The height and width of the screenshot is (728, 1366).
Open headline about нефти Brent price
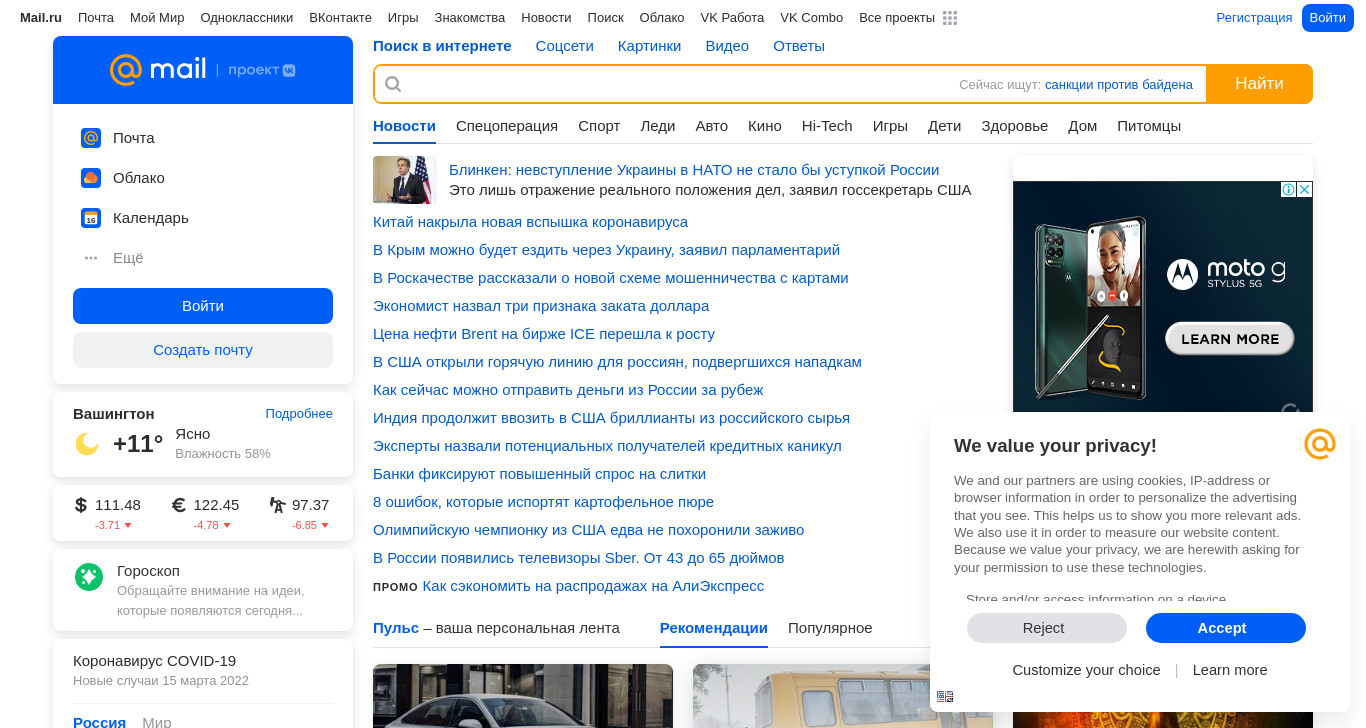pyautogui.click(x=544, y=334)
